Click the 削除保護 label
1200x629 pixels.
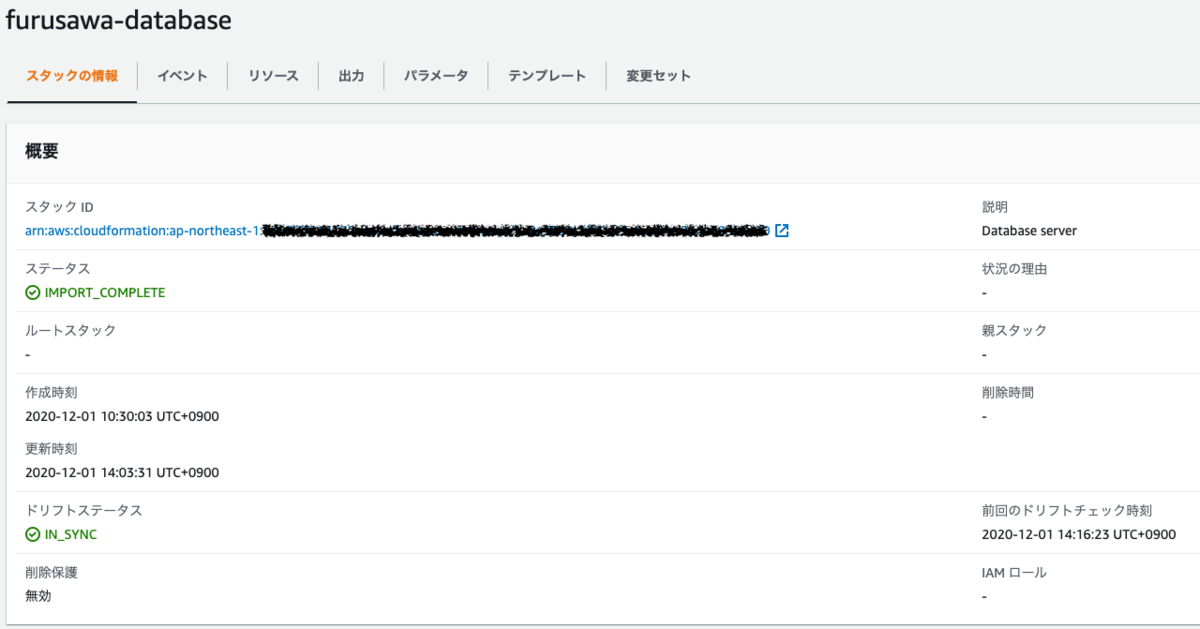[x=51, y=573]
